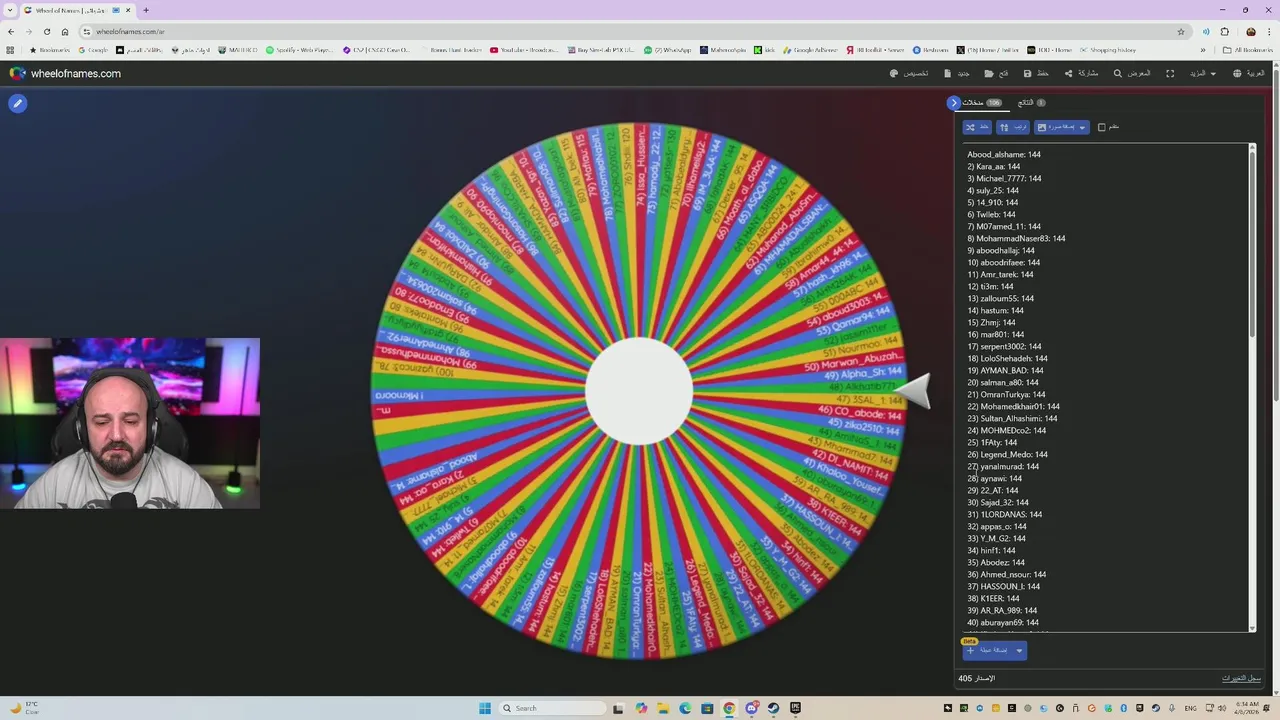Open the Chrome icon in the taskbar
Image resolution: width=1280 pixels, height=720 pixels.
[x=729, y=708]
